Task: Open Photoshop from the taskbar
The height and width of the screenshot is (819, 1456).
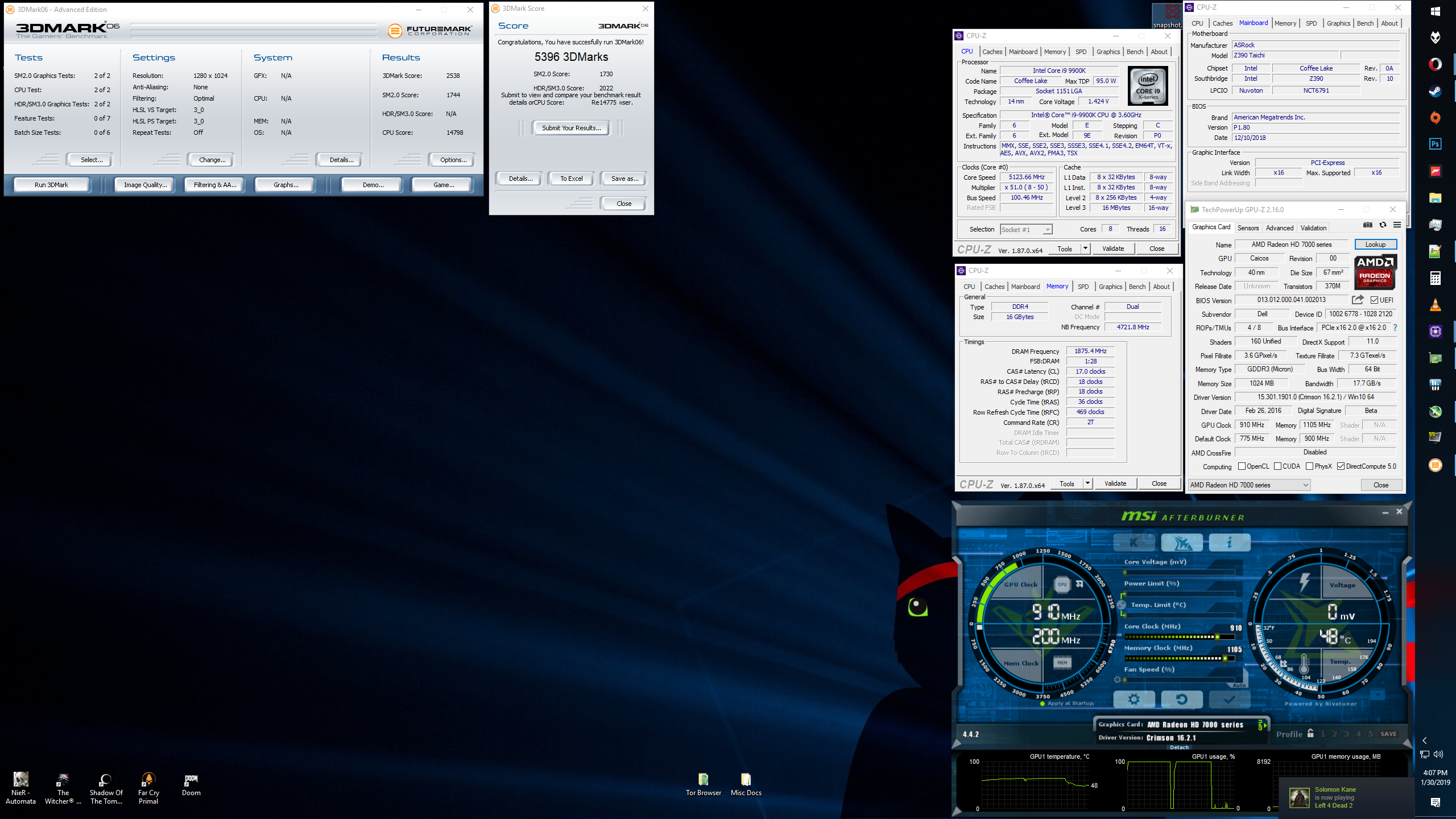Action: point(1435,144)
